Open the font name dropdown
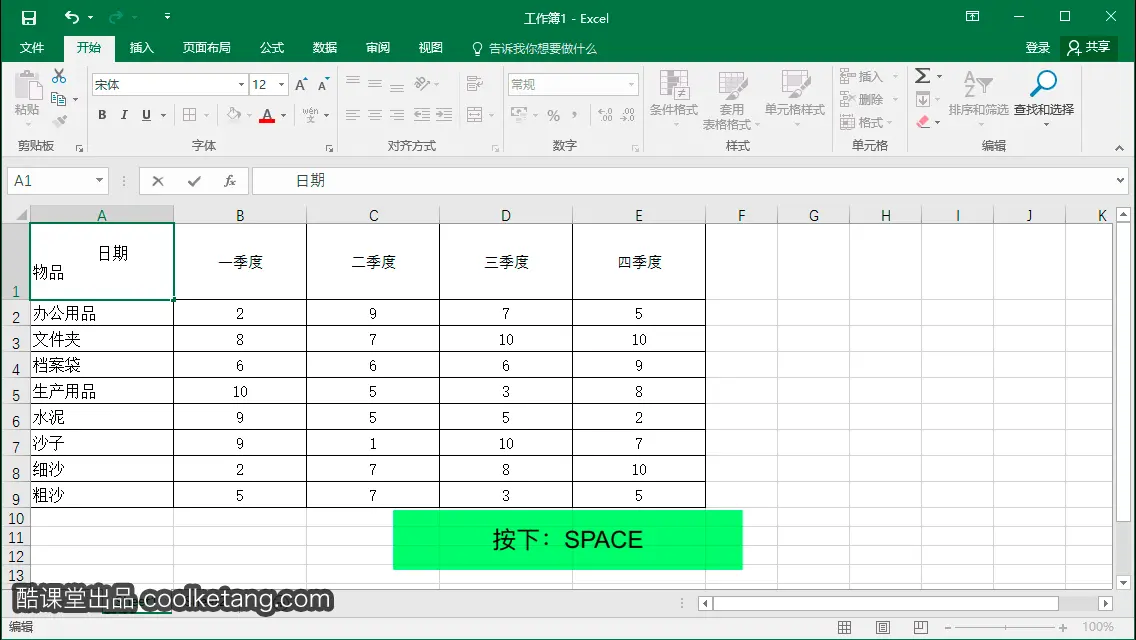This screenshot has width=1136, height=640. click(x=241, y=85)
